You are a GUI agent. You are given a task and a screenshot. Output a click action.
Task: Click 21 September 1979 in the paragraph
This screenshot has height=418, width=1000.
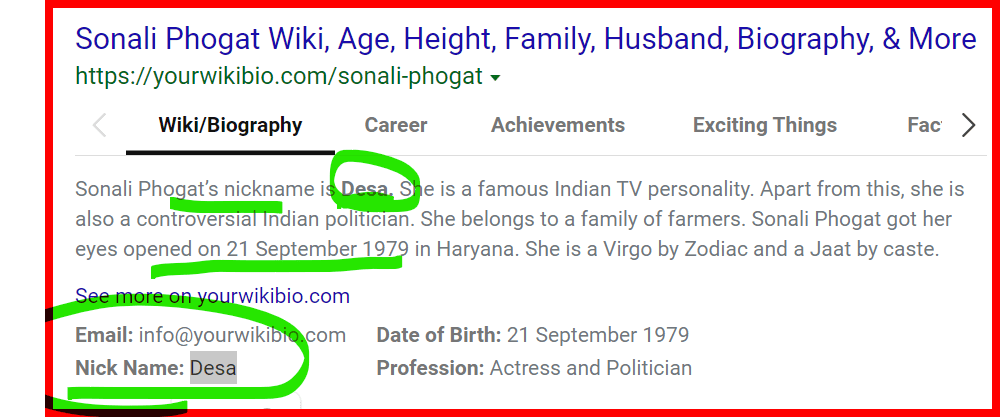(x=317, y=247)
